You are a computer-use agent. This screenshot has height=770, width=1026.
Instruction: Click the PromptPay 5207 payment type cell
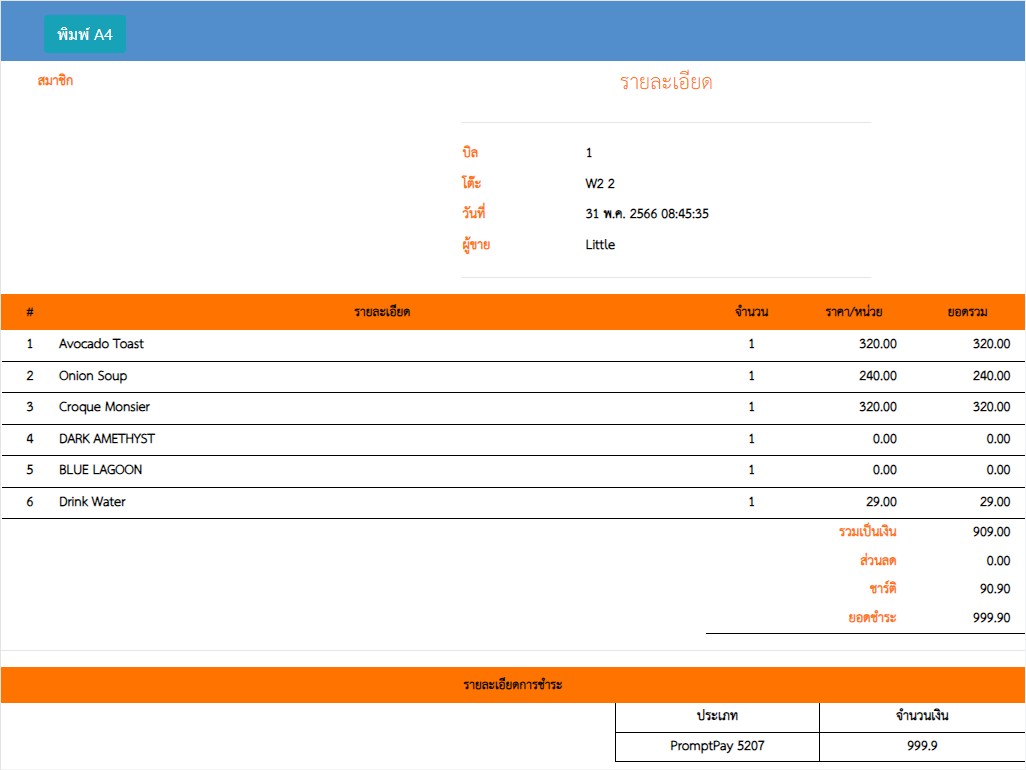pyautogui.click(x=717, y=746)
